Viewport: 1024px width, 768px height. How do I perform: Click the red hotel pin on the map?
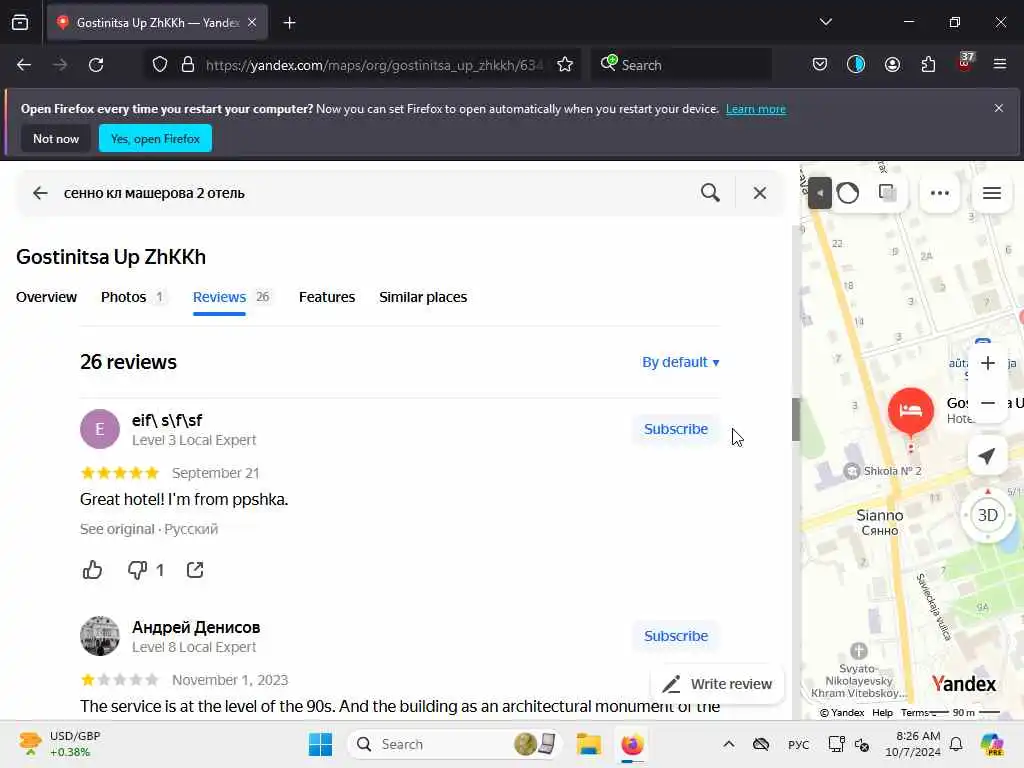pos(910,411)
